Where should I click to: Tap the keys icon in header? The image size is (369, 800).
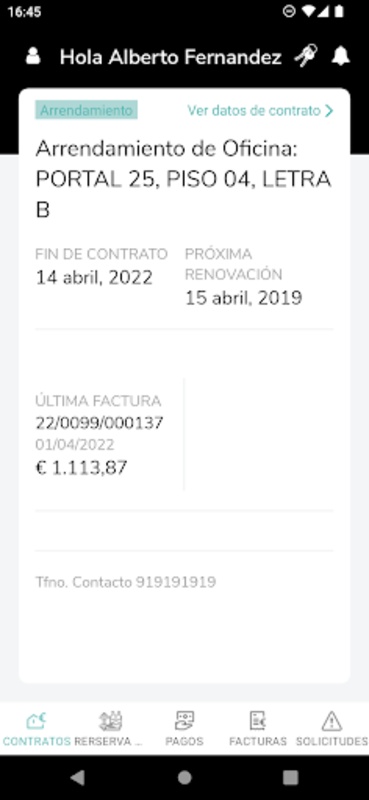306,56
